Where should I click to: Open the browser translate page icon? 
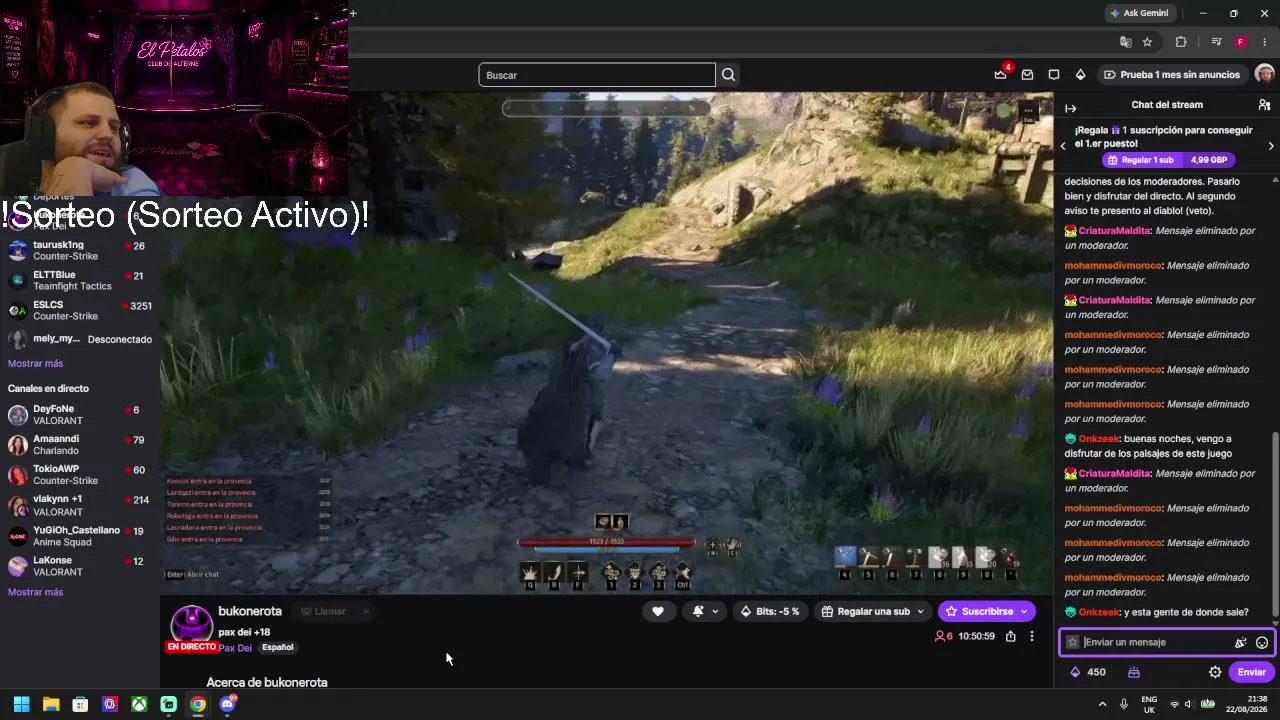click(1126, 42)
